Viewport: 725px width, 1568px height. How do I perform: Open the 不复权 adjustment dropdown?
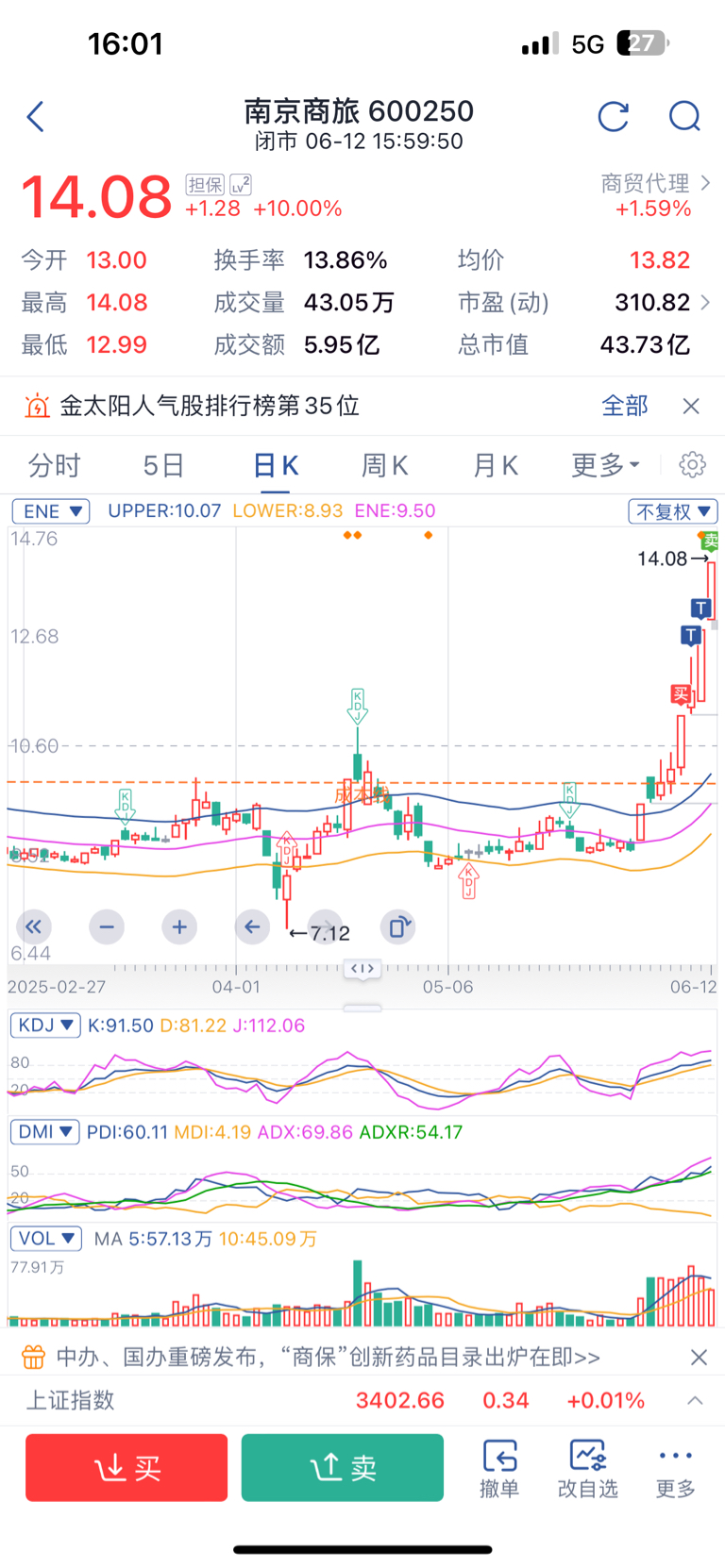[673, 511]
